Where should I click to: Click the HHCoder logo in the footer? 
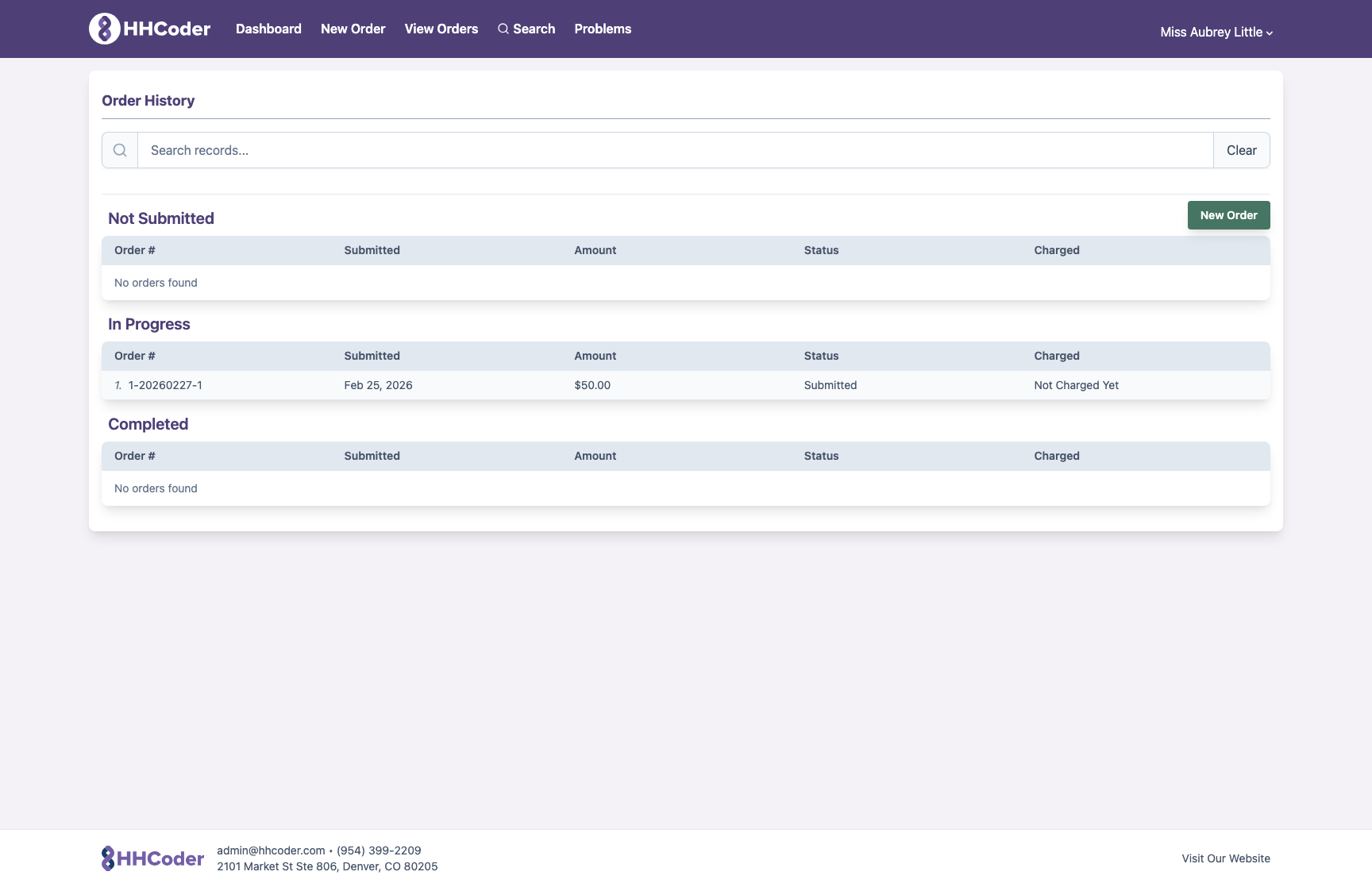(152, 858)
